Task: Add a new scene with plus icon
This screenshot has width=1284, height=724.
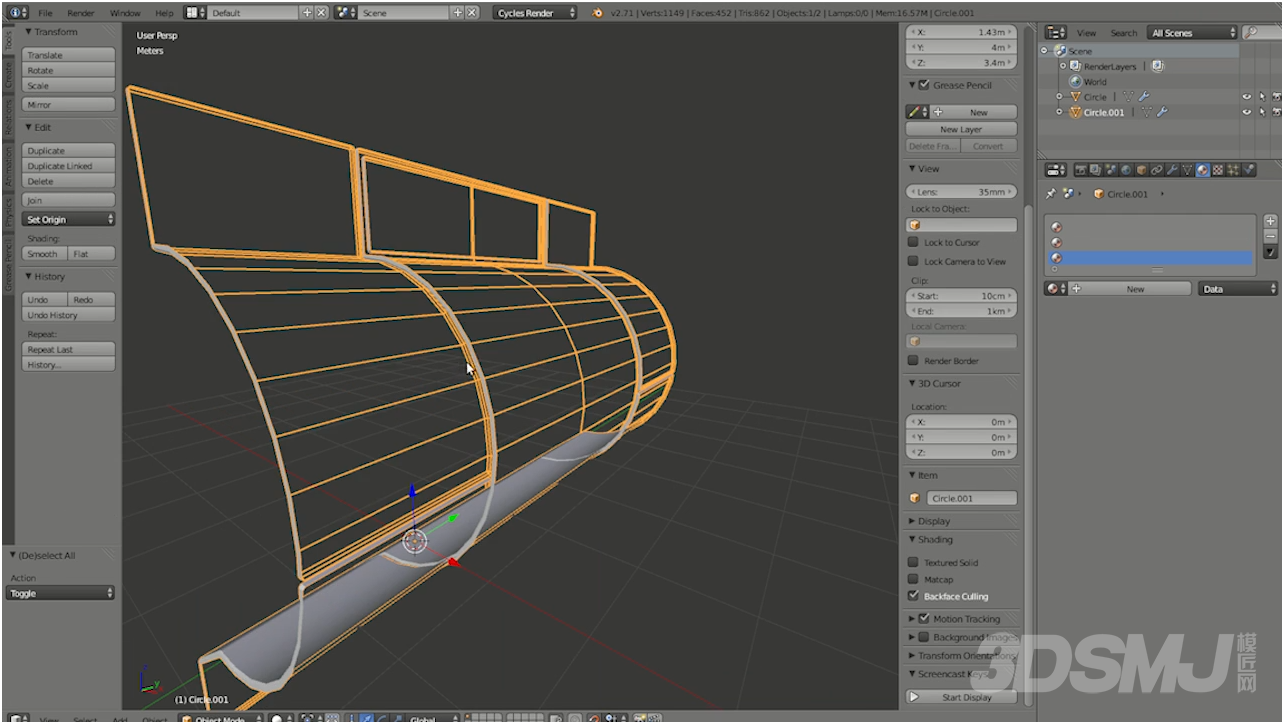Action: tap(457, 12)
